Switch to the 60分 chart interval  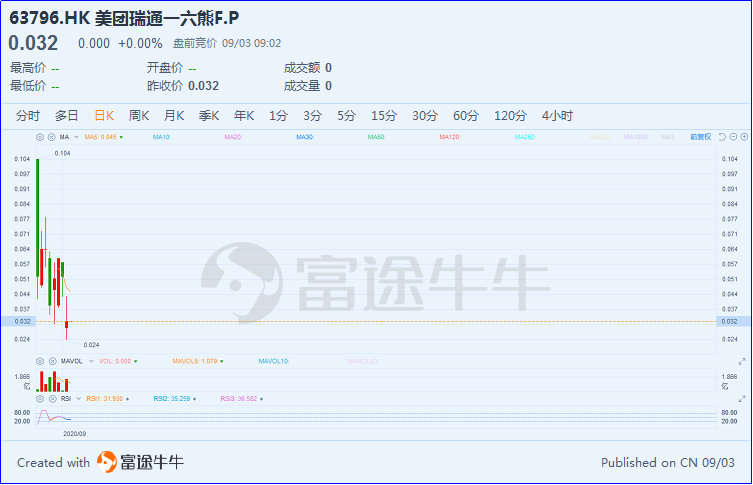click(466, 116)
